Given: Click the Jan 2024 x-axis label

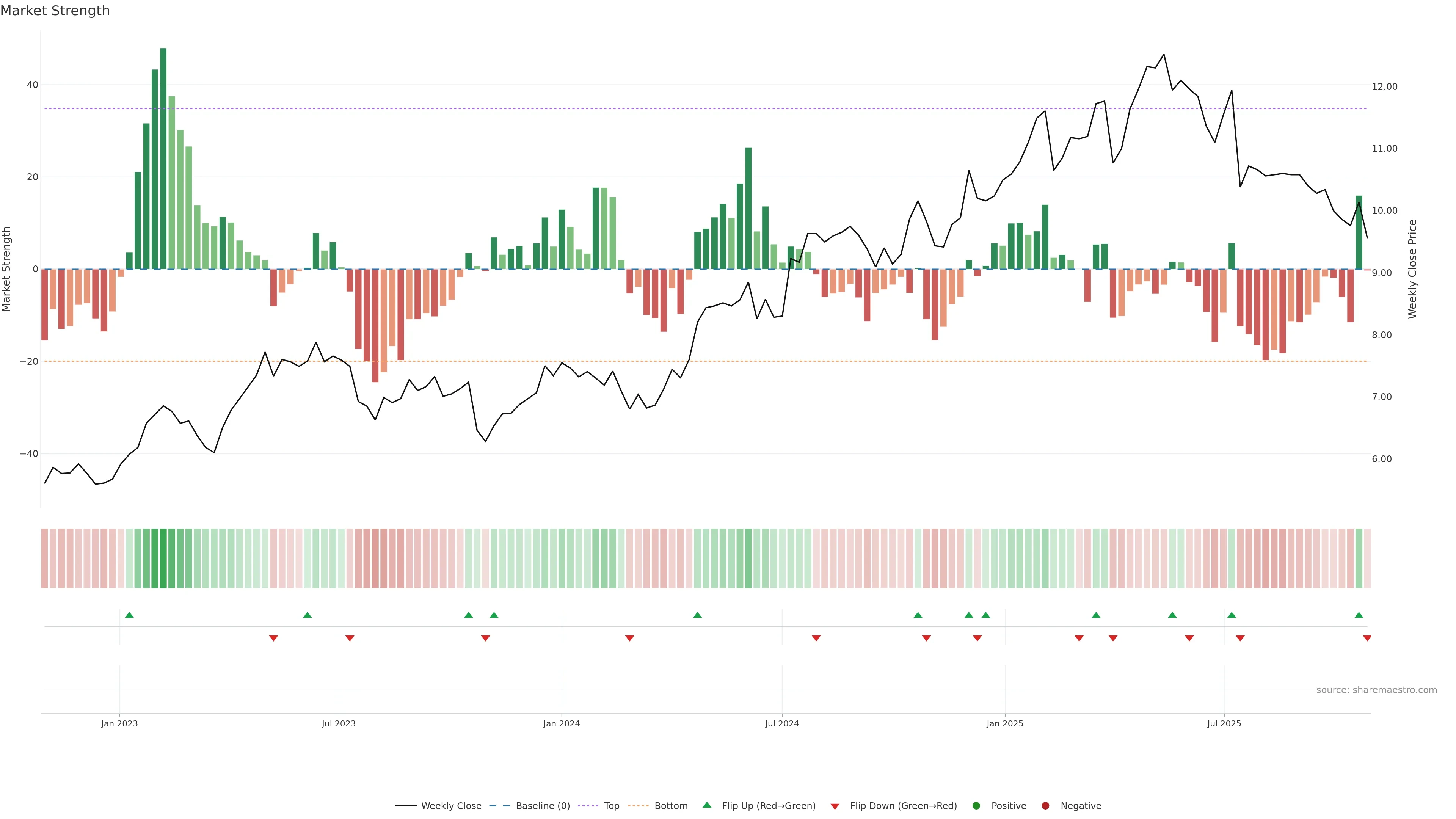Looking at the screenshot, I should coord(561,723).
